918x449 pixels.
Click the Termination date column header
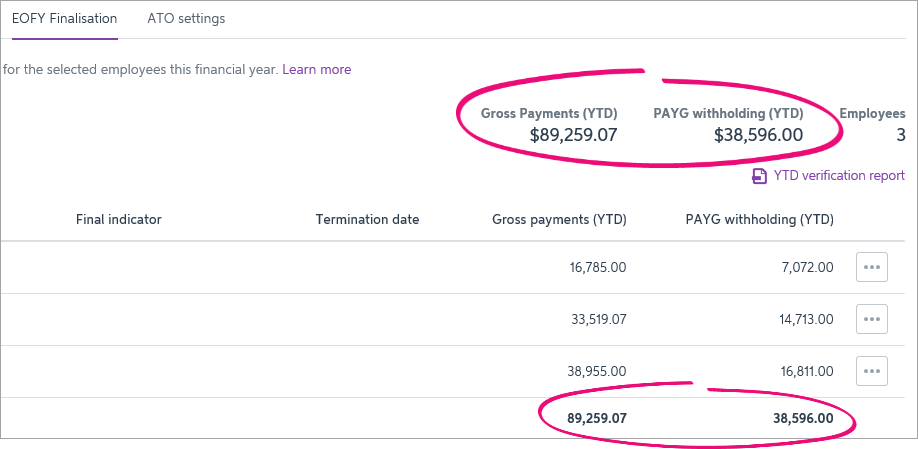pos(367,220)
